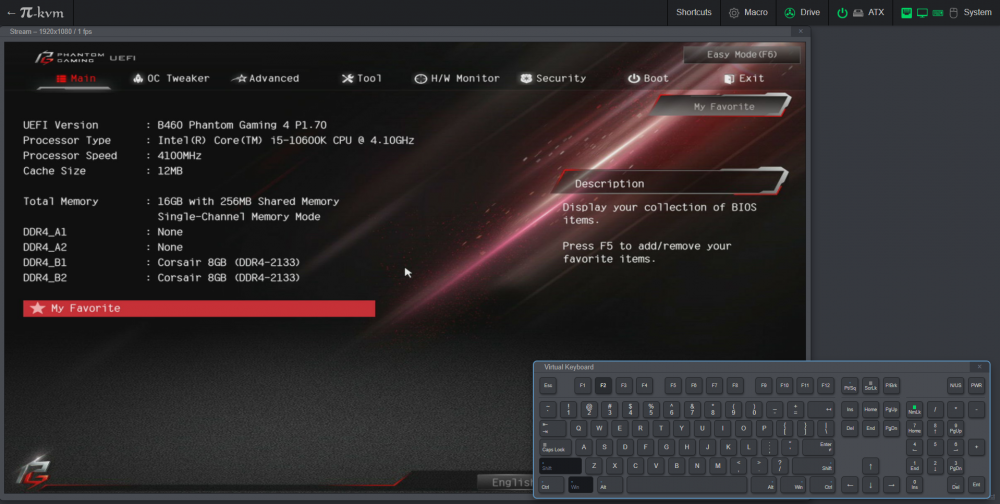1000x504 pixels.
Task: Toggle the left Alt modifier key
Action: point(610,485)
